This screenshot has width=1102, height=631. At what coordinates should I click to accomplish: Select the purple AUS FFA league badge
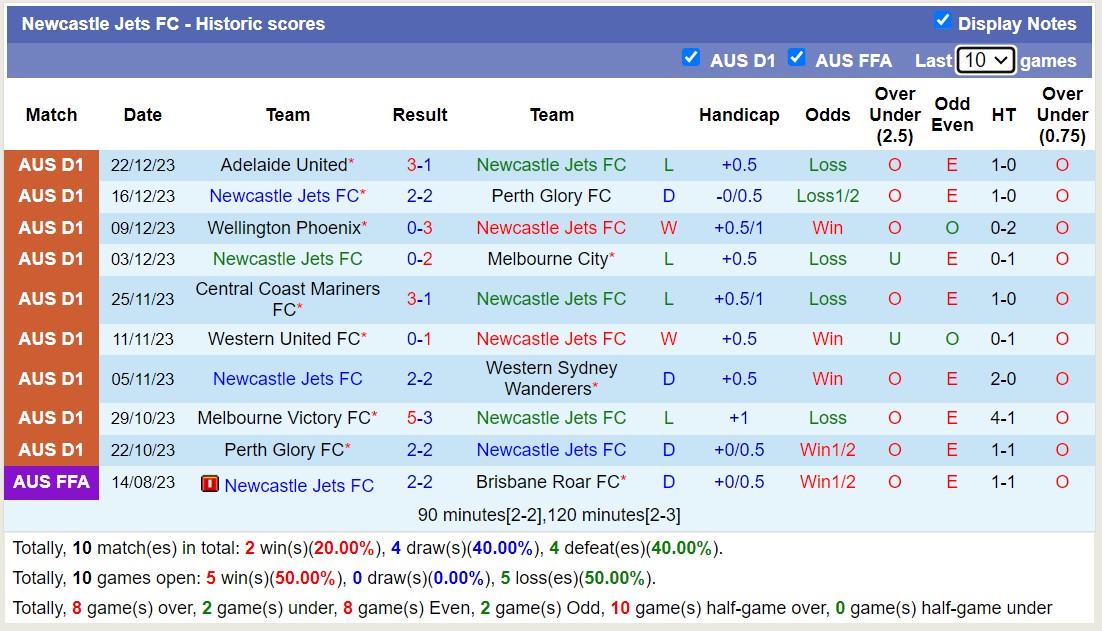click(x=51, y=483)
